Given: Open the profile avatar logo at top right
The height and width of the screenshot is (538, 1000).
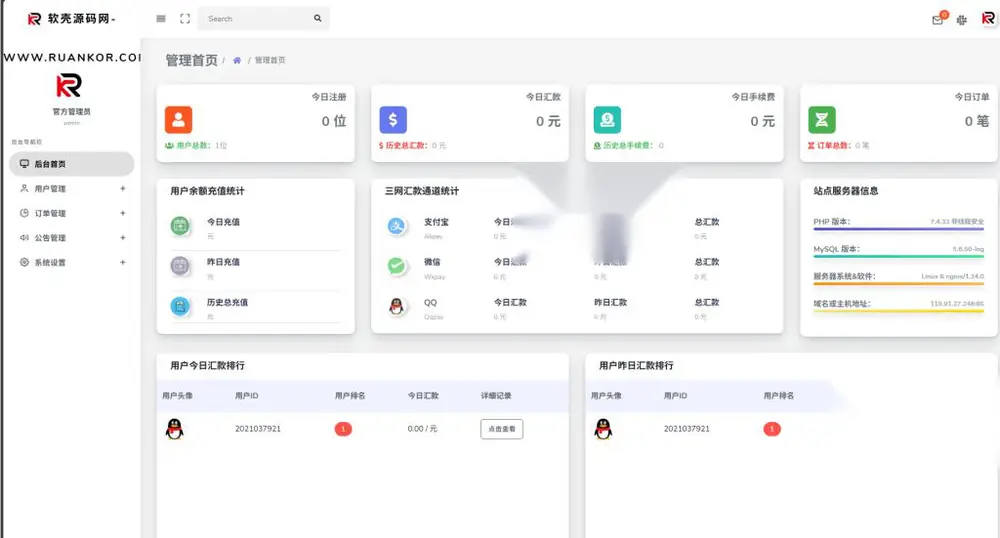Looking at the screenshot, I should (988, 18).
